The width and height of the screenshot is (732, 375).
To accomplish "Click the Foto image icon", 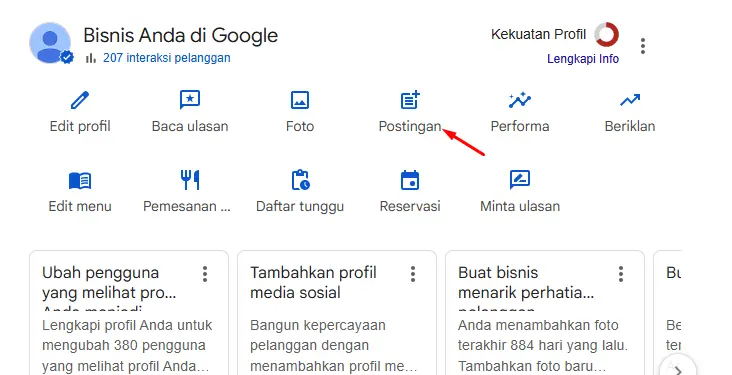I will click(300, 100).
